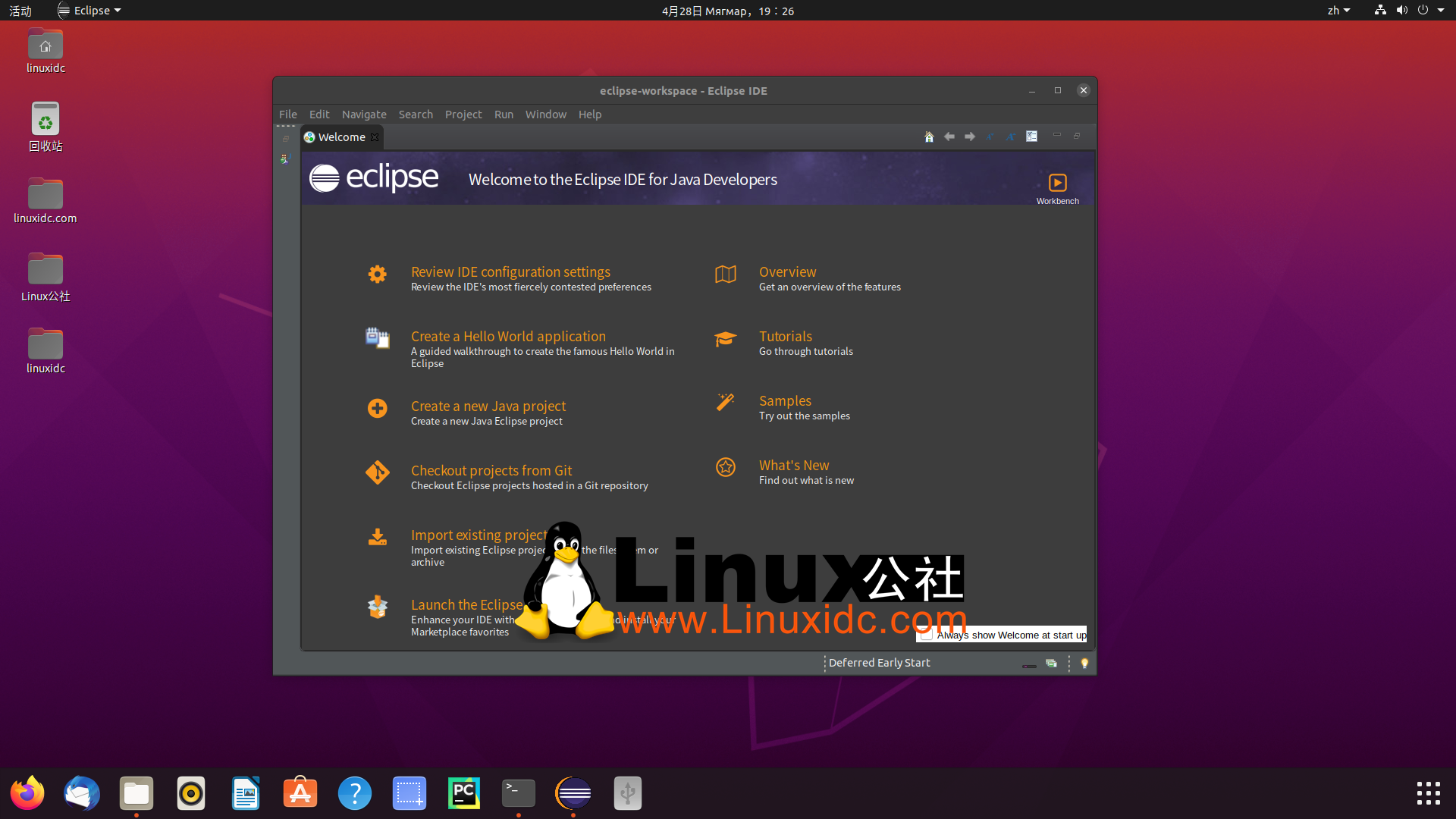Select the Window menu item
The height and width of the screenshot is (819, 1456).
tap(545, 114)
